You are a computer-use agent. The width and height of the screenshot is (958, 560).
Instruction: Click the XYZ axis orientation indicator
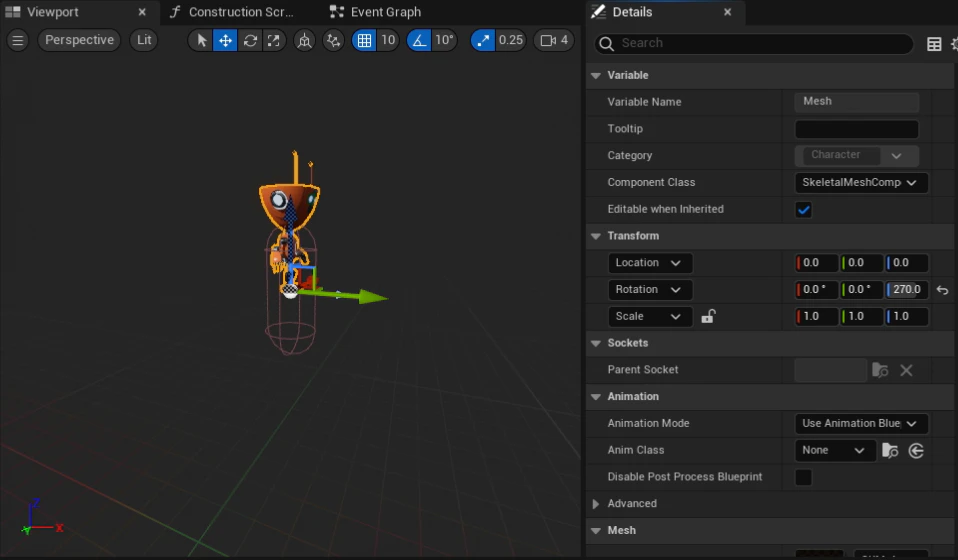tap(42, 518)
